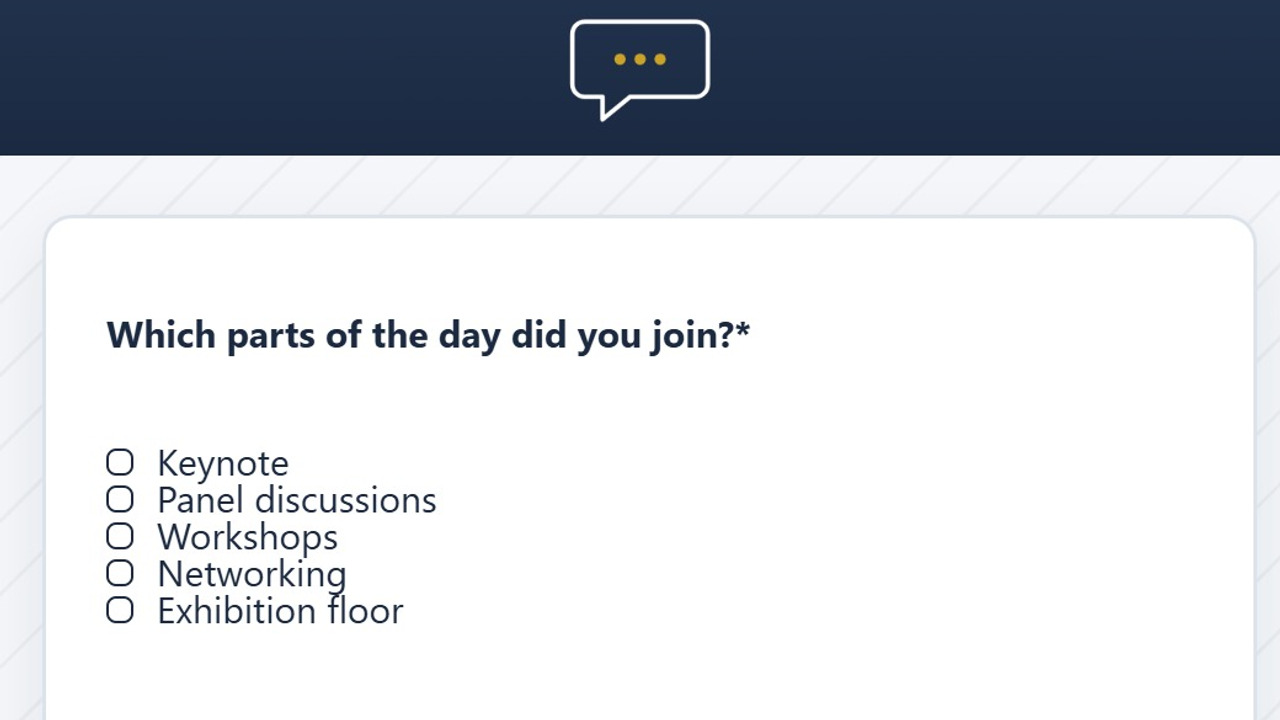The width and height of the screenshot is (1280, 720).
Task: Choose the Exhibition floor label text
Action: coord(280,611)
